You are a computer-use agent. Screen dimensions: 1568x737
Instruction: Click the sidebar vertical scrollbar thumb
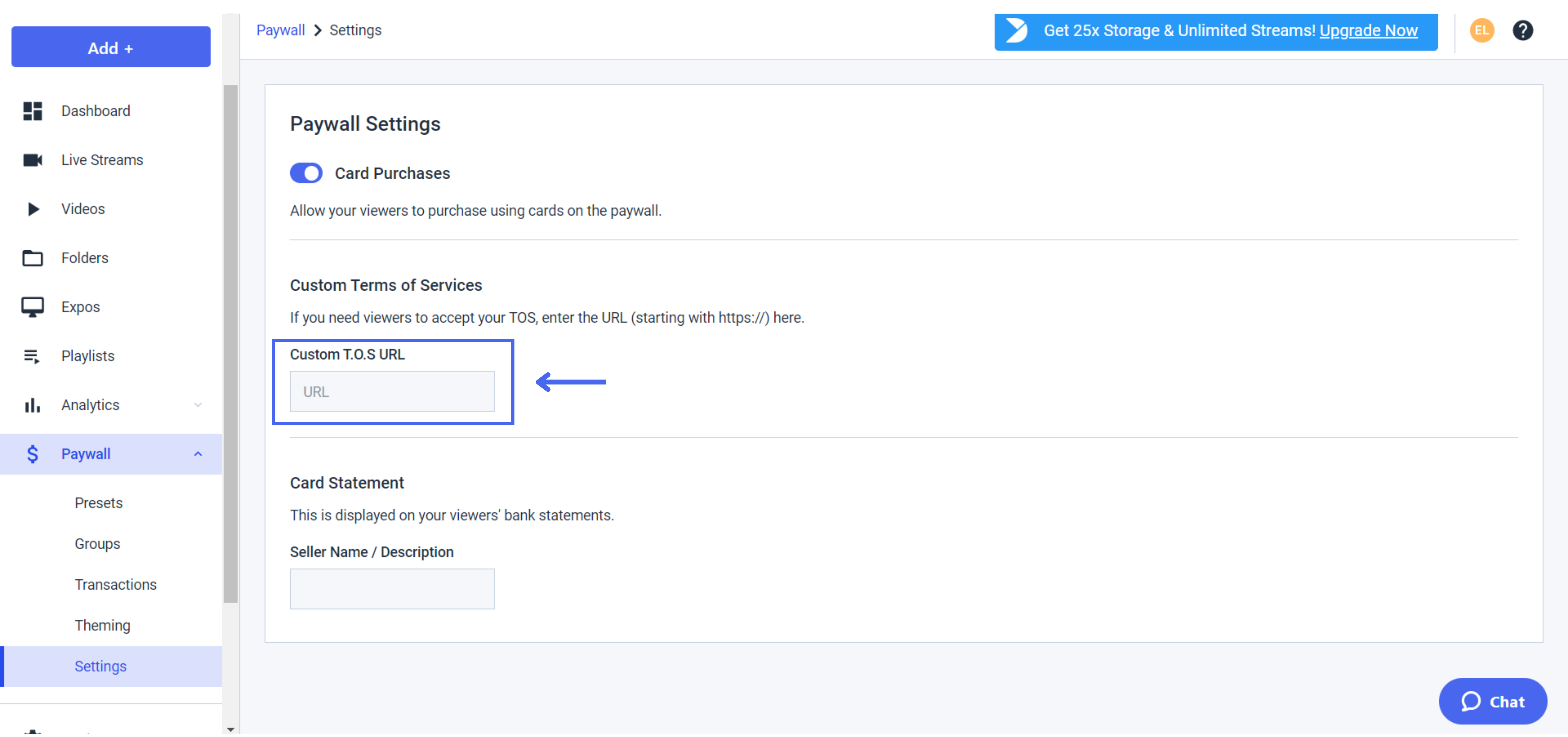231,344
